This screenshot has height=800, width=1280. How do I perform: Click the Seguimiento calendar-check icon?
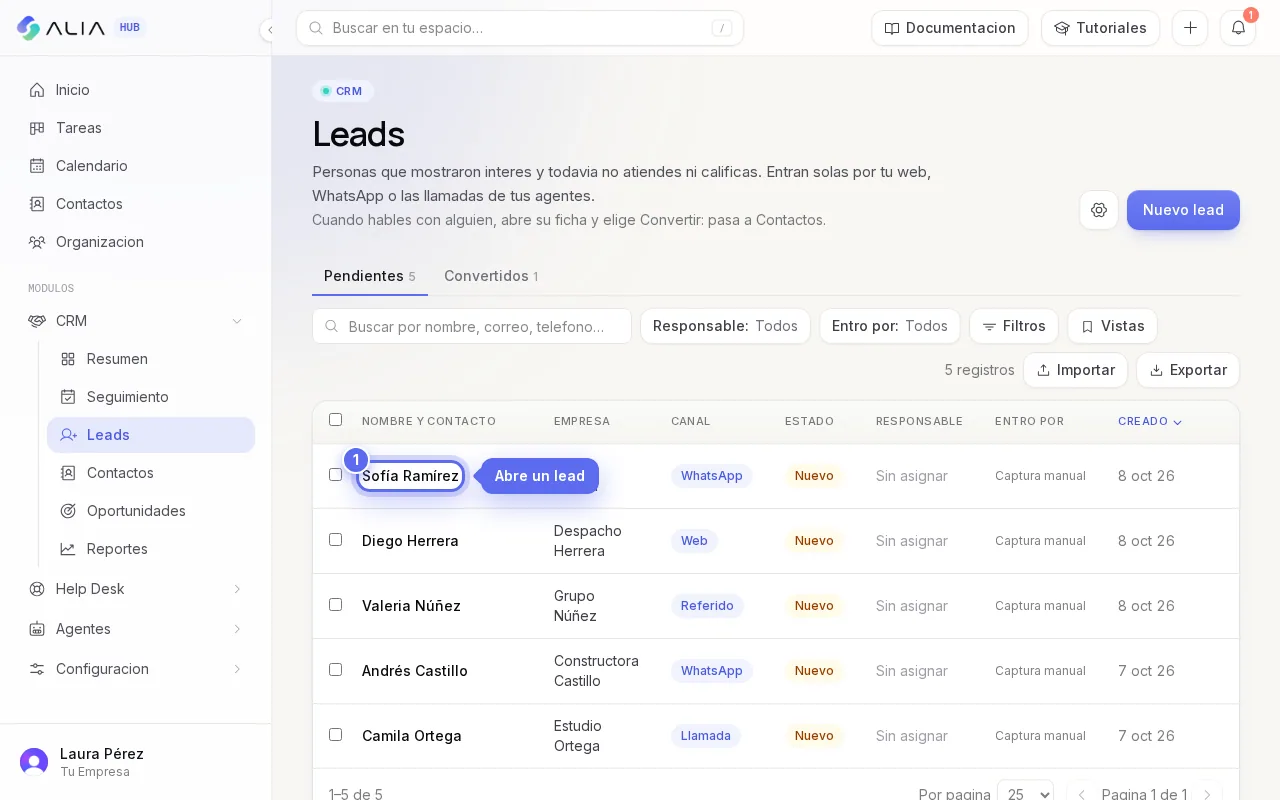click(68, 397)
